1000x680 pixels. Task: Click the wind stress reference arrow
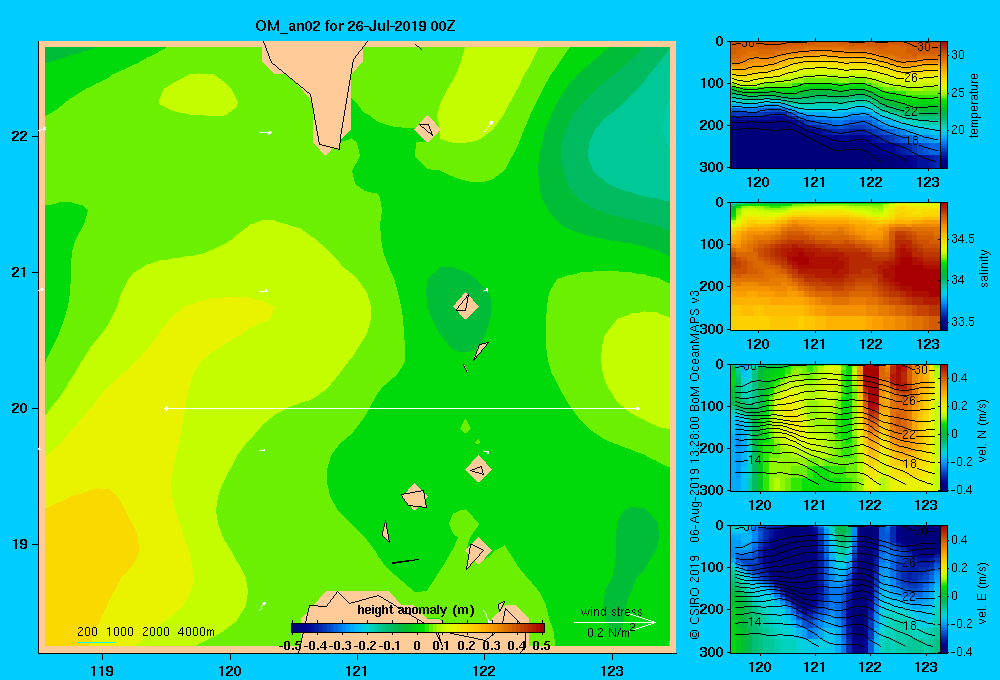click(x=615, y=622)
